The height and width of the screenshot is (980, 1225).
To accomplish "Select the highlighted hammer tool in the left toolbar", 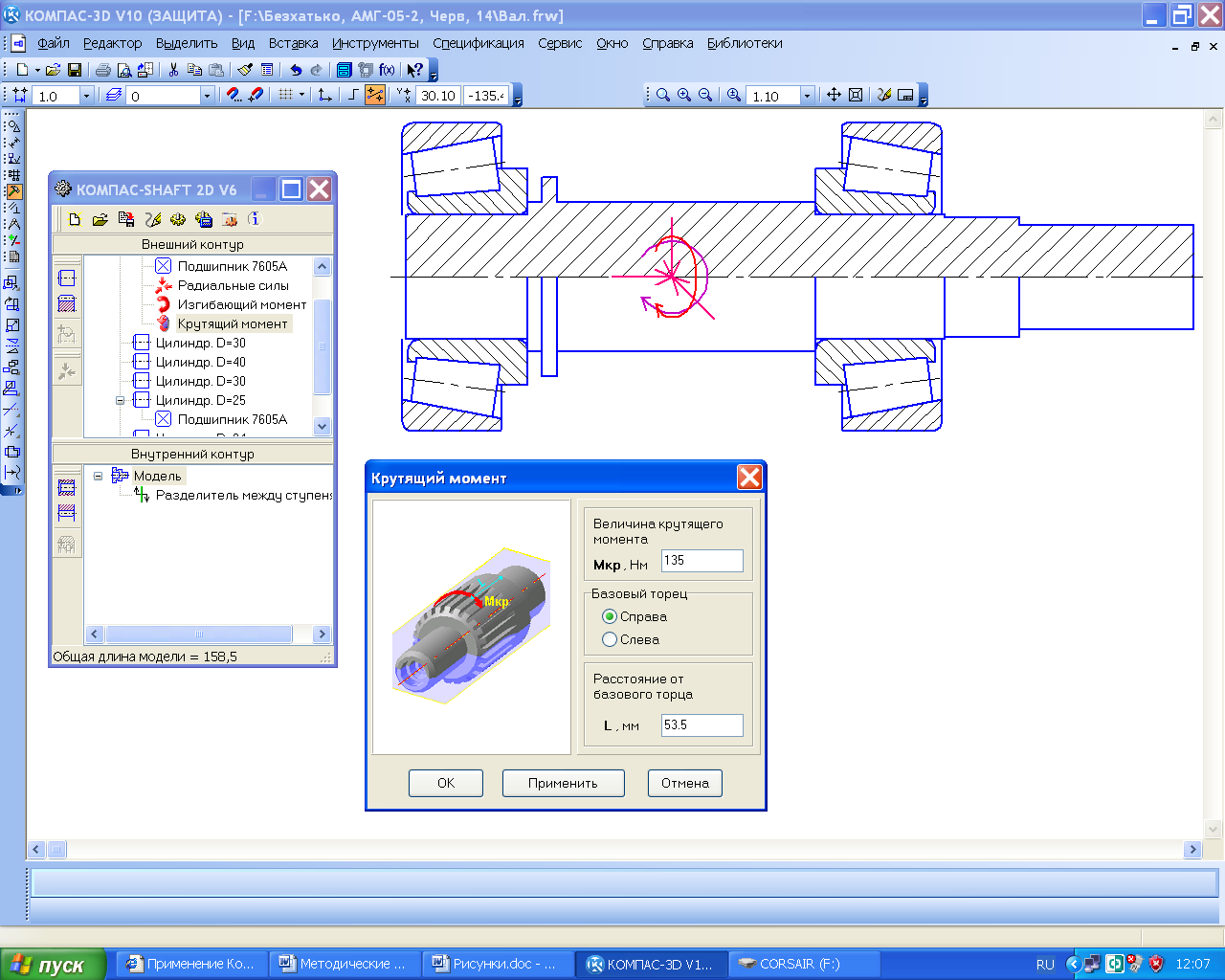I will point(13,191).
